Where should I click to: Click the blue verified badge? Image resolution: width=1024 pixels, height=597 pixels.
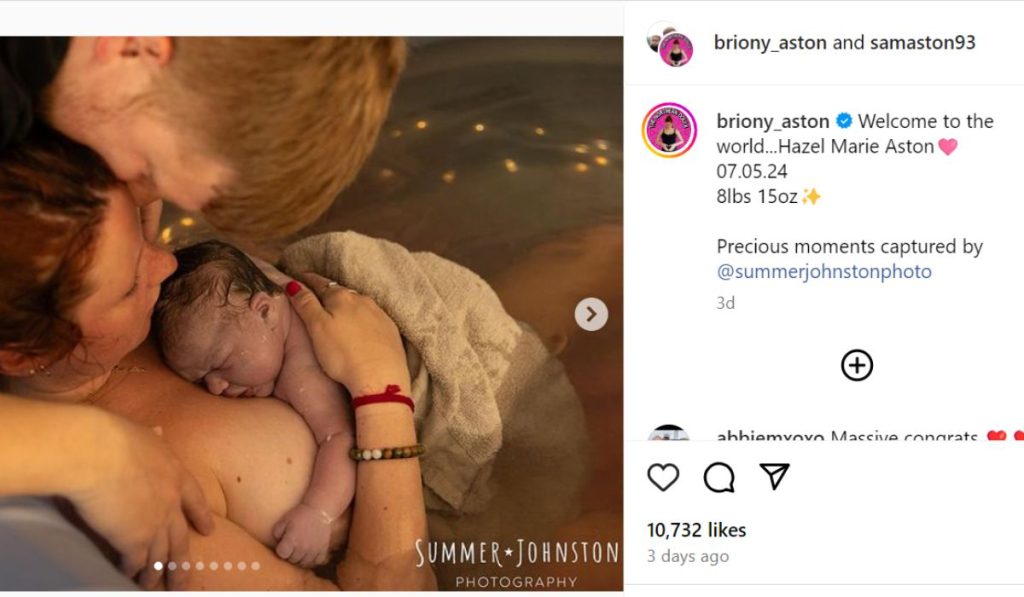click(x=844, y=122)
